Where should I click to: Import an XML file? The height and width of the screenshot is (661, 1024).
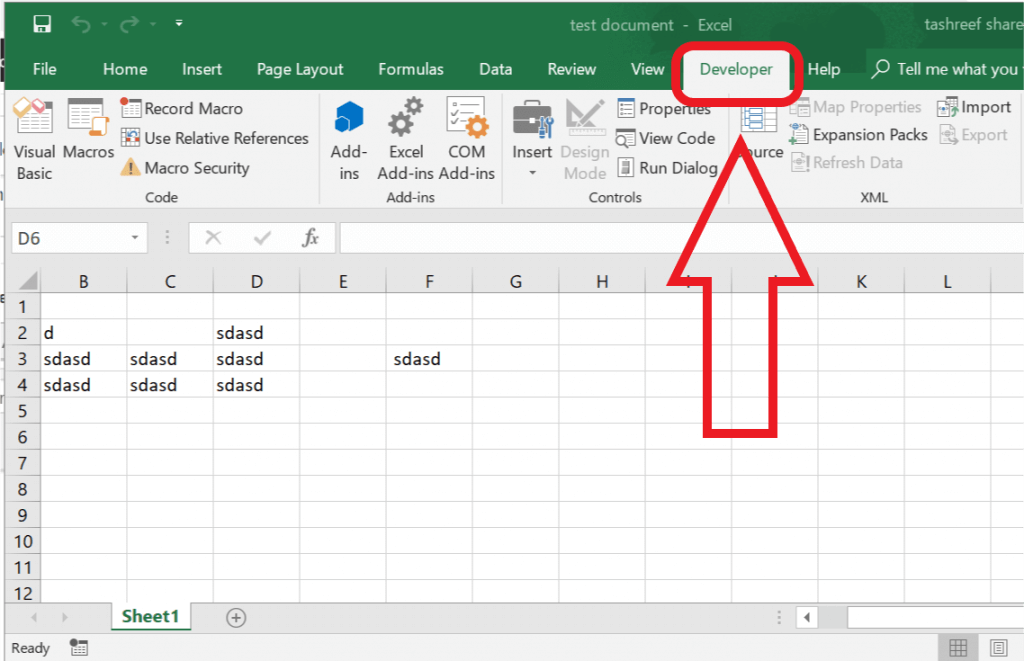(x=974, y=107)
